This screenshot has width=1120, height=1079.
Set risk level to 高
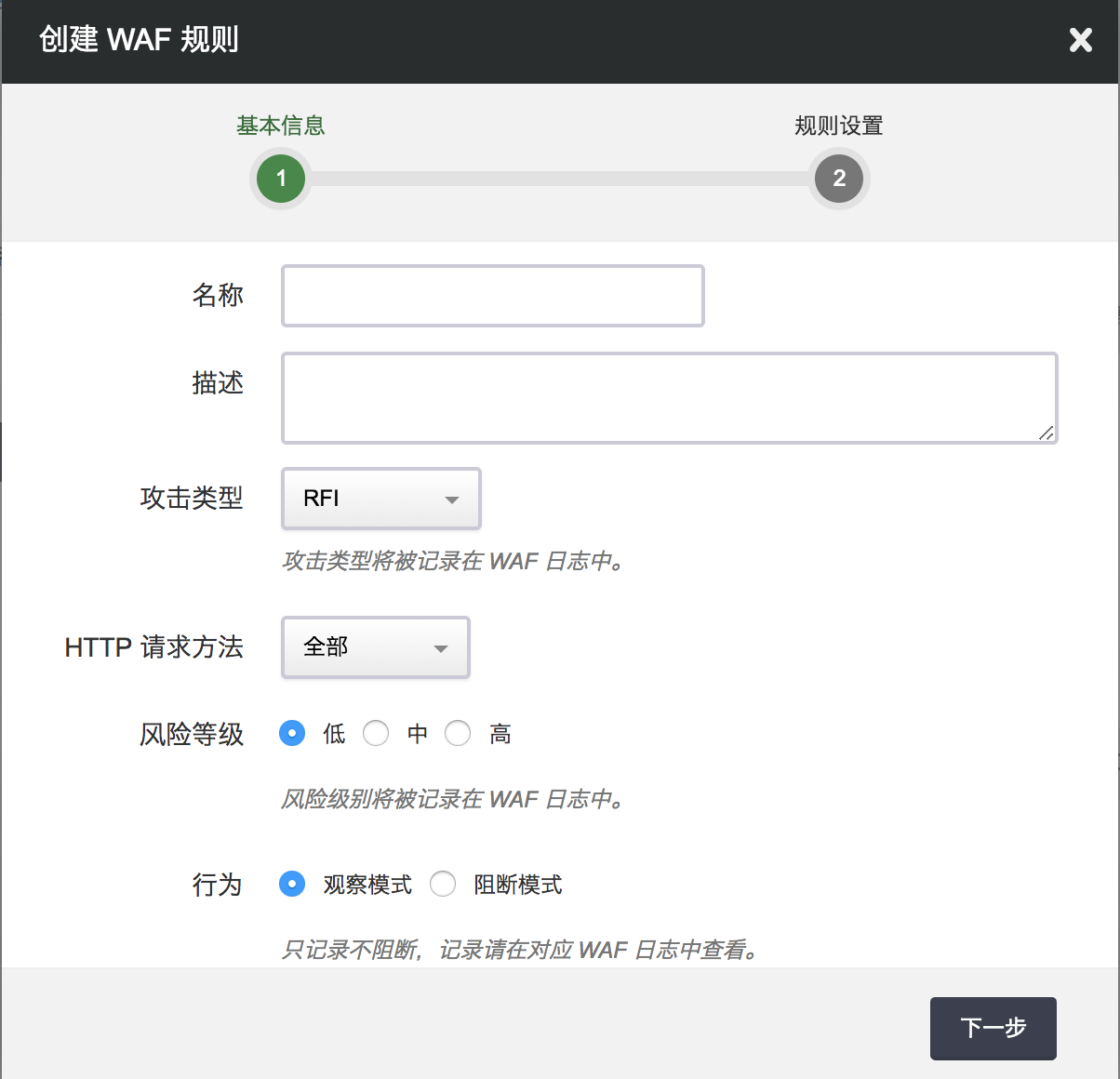click(458, 734)
